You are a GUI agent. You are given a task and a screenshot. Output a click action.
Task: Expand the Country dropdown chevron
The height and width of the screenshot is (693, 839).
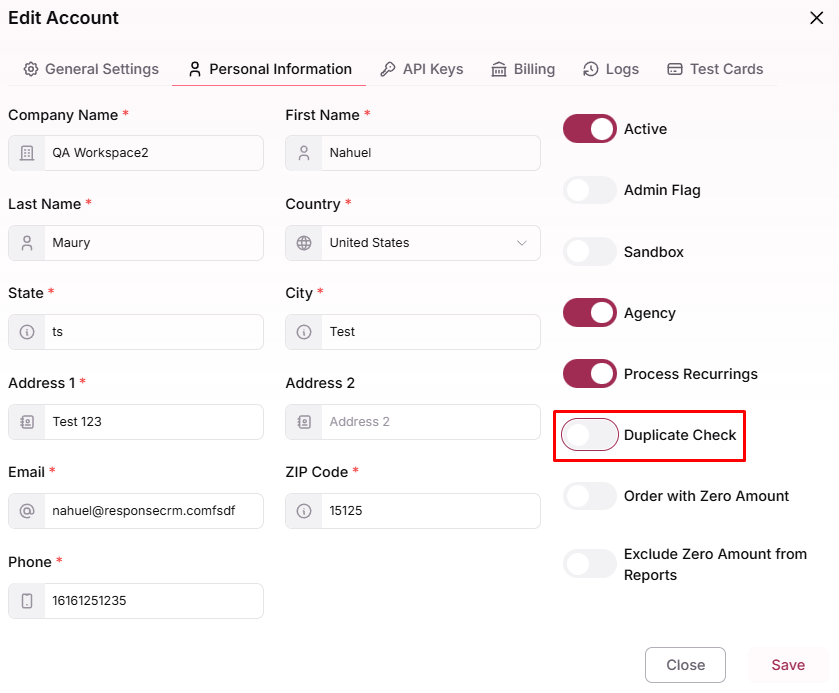click(x=522, y=243)
